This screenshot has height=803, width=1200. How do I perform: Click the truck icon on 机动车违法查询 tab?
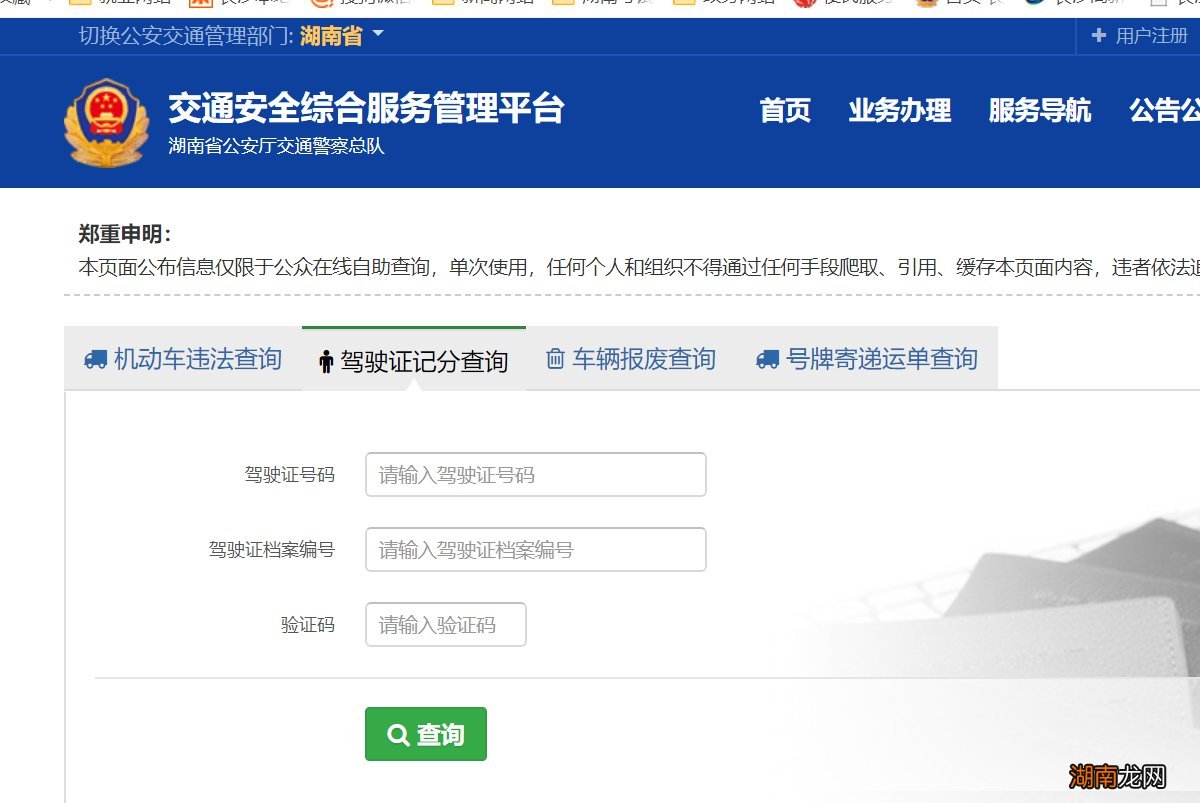coord(95,358)
